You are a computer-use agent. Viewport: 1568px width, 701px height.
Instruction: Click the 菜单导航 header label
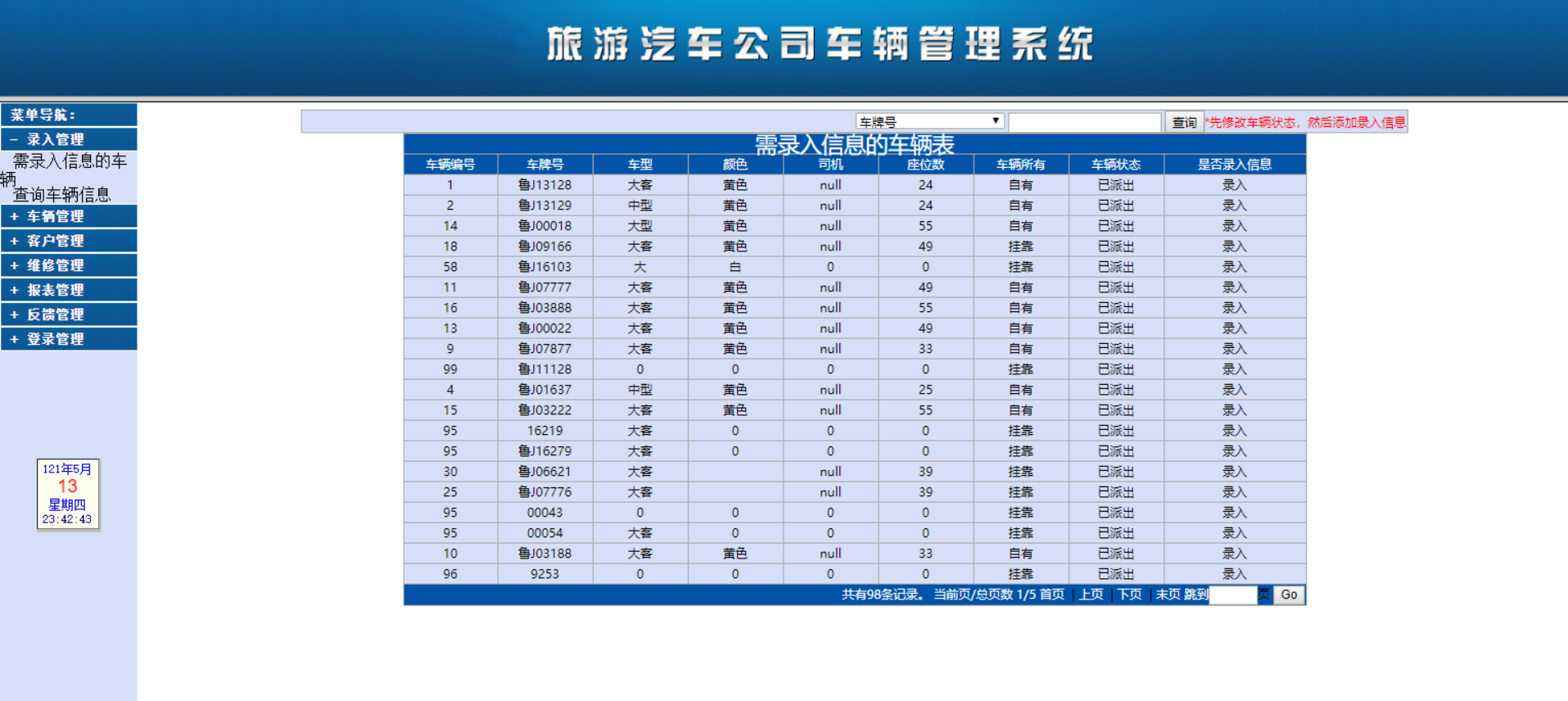point(43,115)
